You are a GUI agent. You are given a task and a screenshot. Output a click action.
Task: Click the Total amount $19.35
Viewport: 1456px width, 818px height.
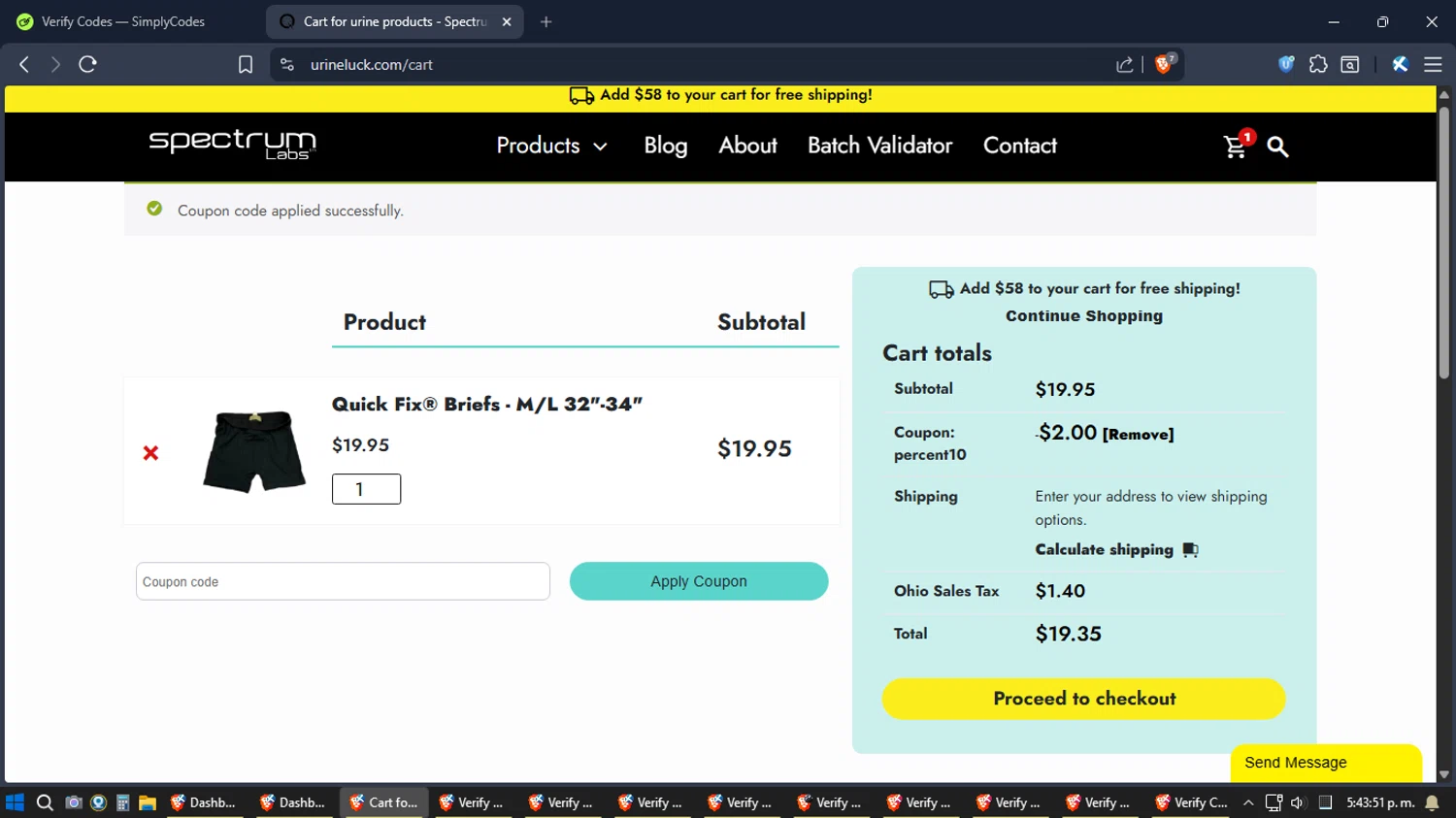pyautogui.click(x=1069, y=634)
